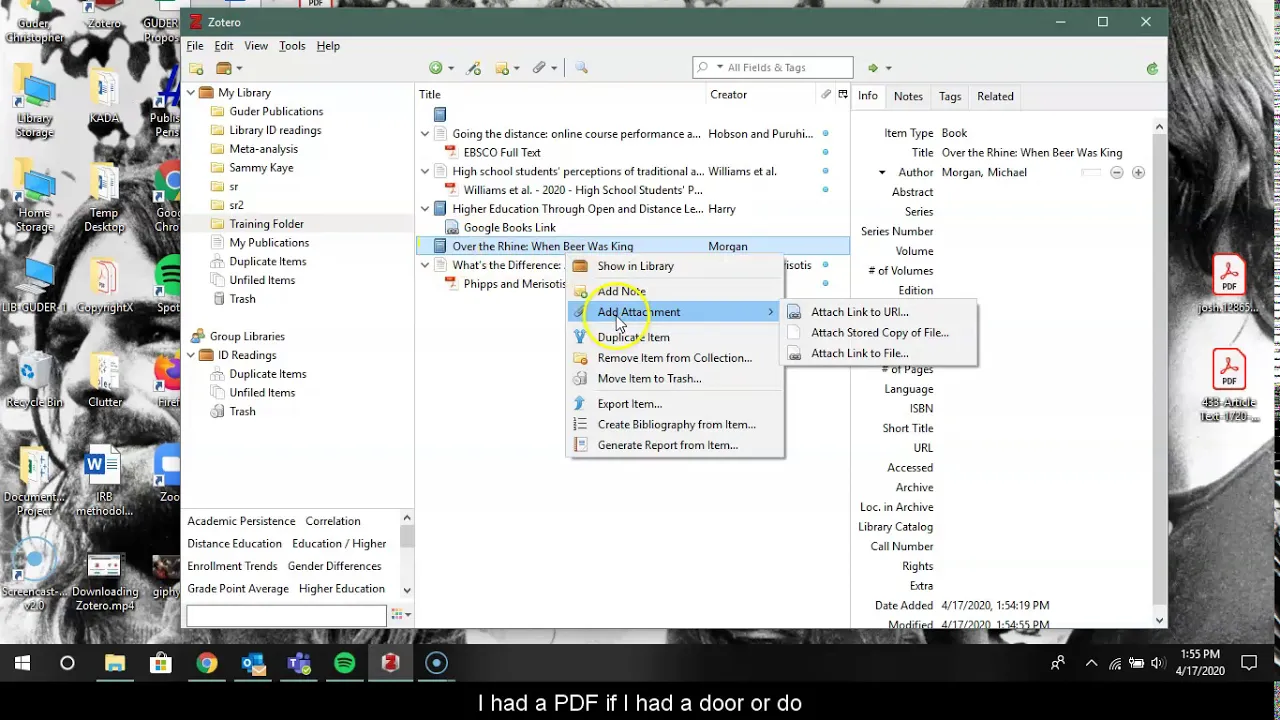Click the PDF icon beside EBSCO Full Text
Image resolution: width=1280 pixels, height=720 pixels.
pos(451,152)
